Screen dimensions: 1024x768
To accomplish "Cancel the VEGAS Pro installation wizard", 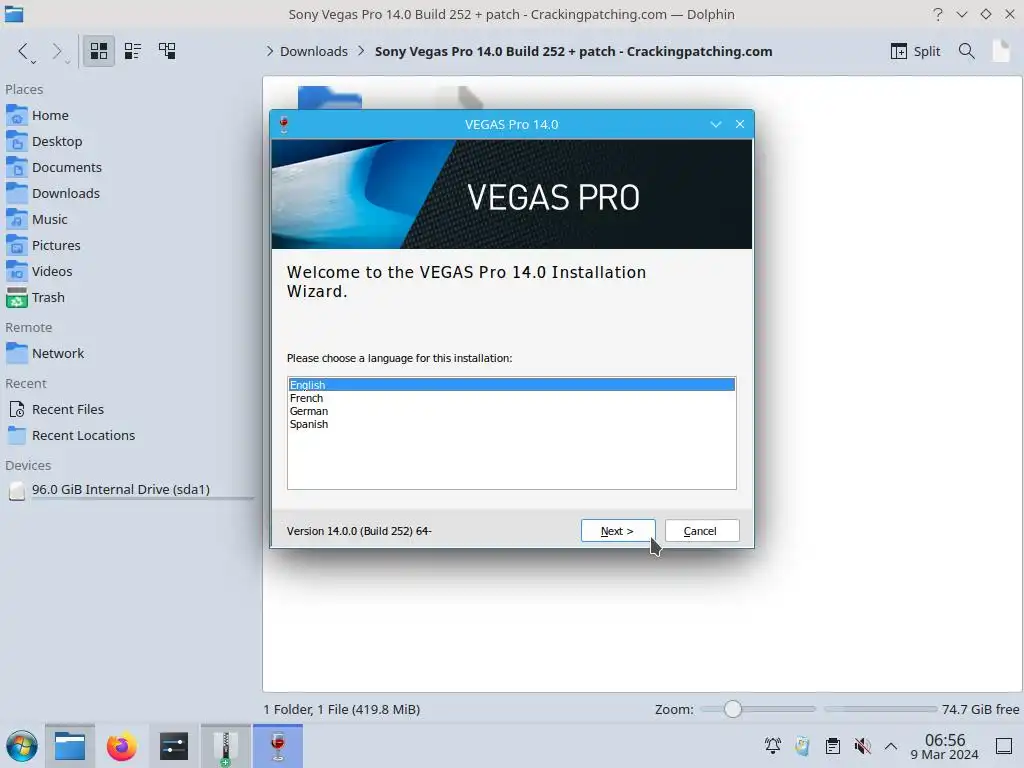I will (702, 531).
